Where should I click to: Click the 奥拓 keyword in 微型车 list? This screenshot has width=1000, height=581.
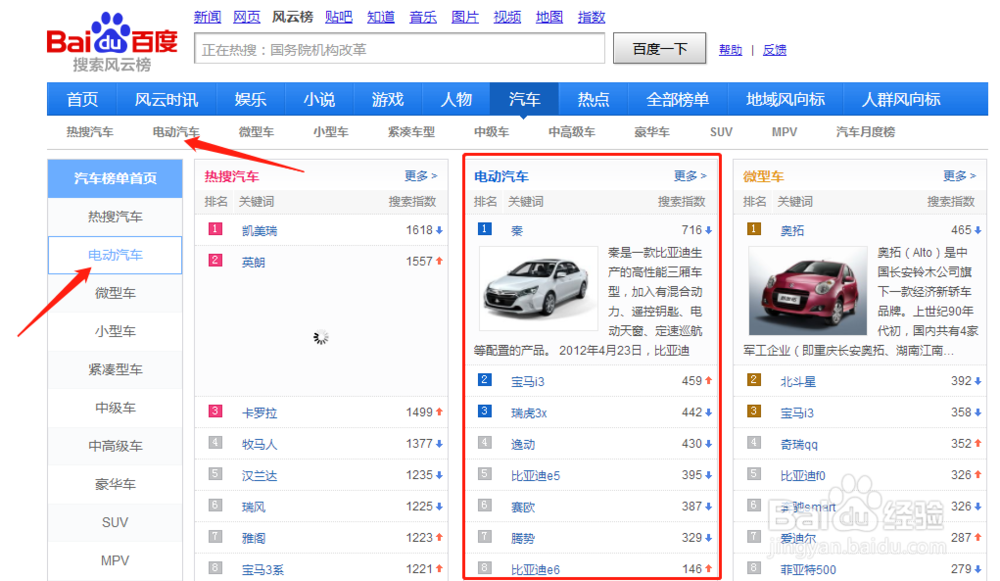point(792,231)
